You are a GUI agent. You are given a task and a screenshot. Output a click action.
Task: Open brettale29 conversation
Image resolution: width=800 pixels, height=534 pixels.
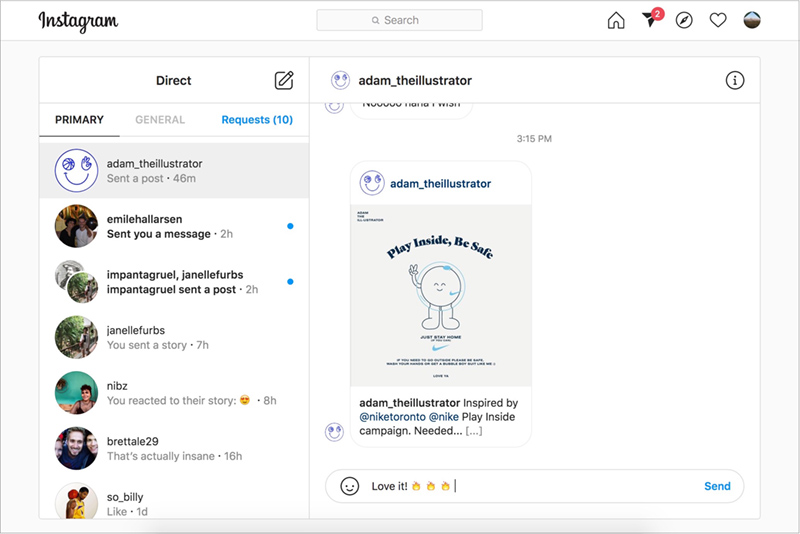pyautogui.click(x=174, y=448)
